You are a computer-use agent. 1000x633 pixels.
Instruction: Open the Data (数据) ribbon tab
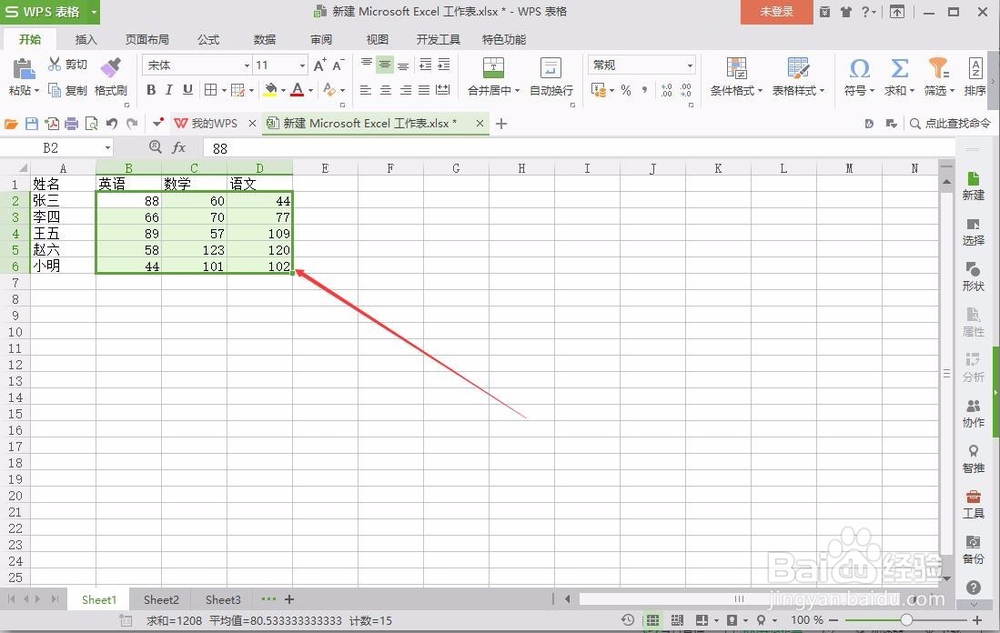coord(265,40)
